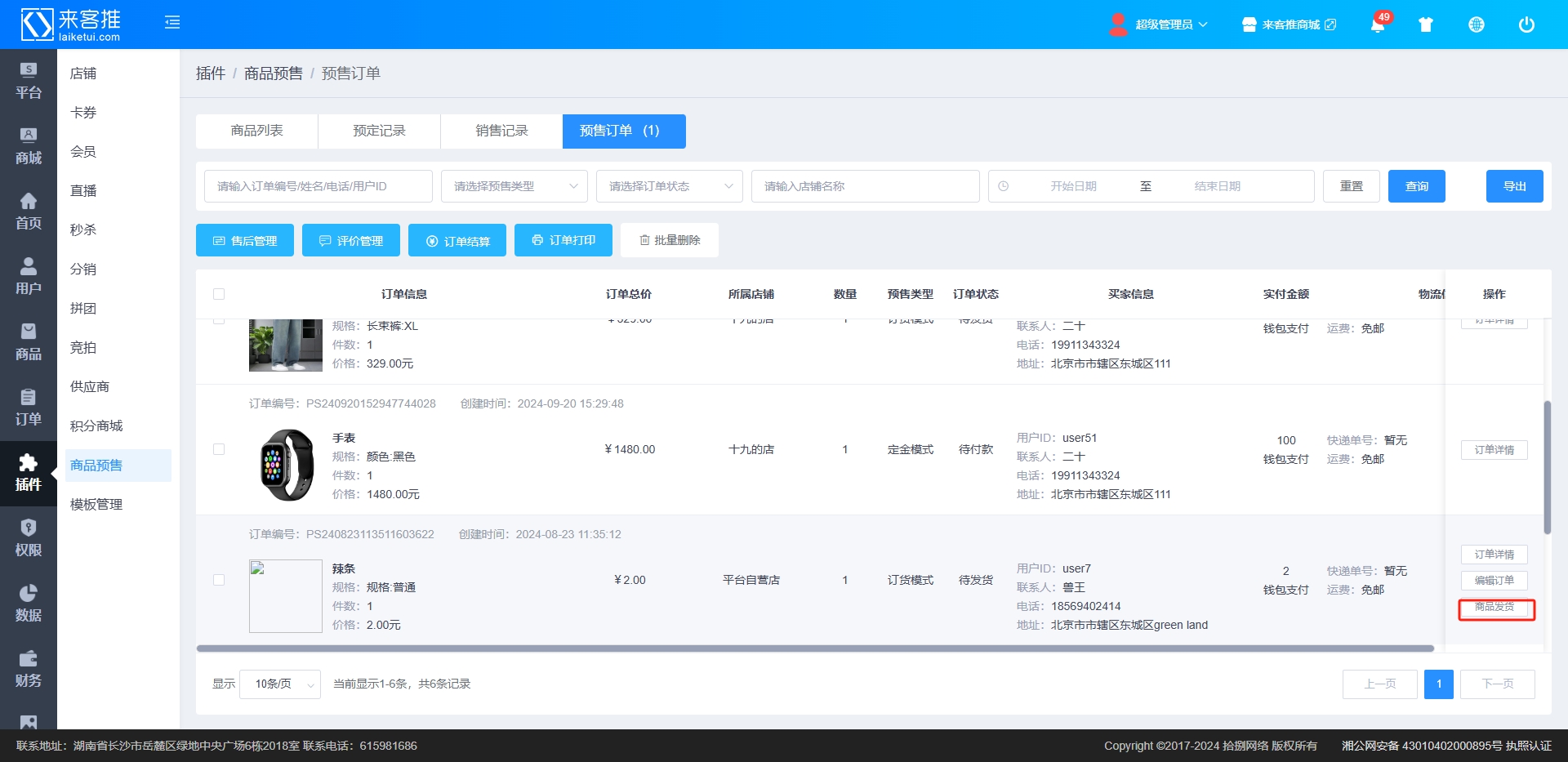Collapse the sidebar with the hamburger icon
The image size is (1568, 762).
172,23
